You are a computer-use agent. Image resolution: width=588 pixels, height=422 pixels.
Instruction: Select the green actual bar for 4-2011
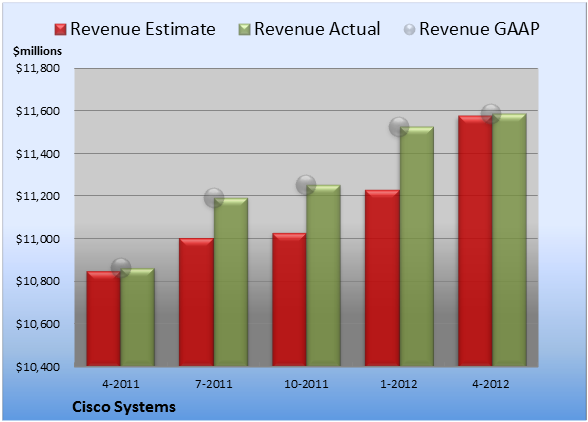138,317
